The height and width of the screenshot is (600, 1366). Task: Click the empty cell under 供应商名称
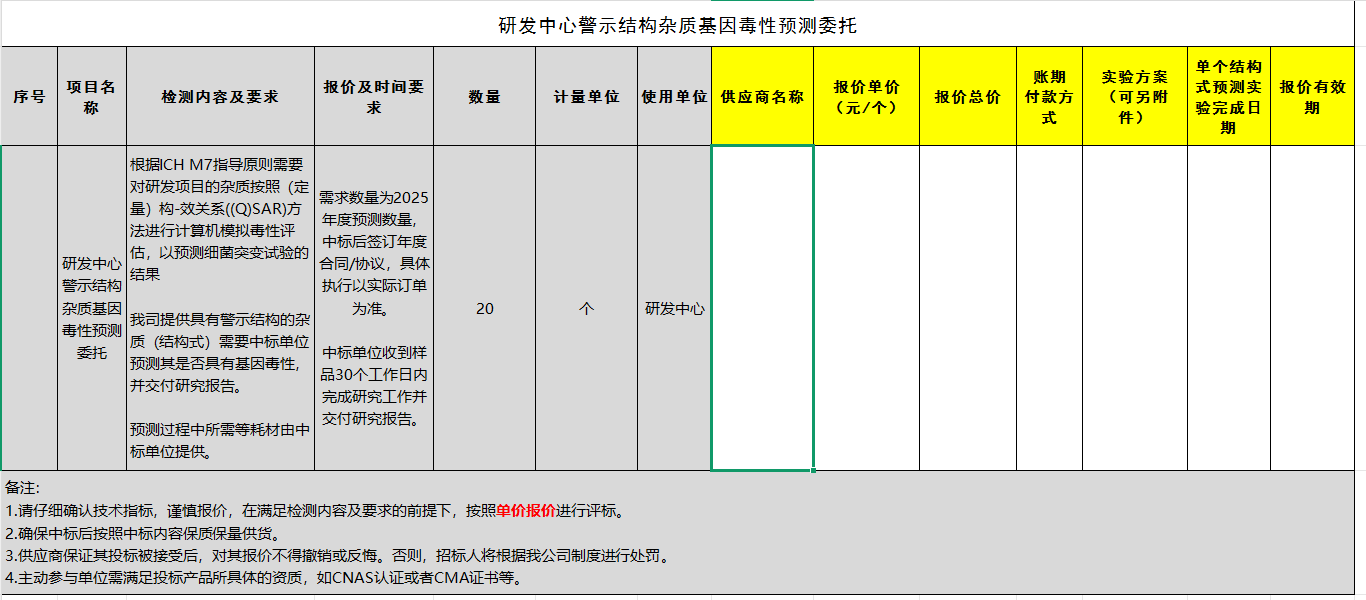pos(762,309)
